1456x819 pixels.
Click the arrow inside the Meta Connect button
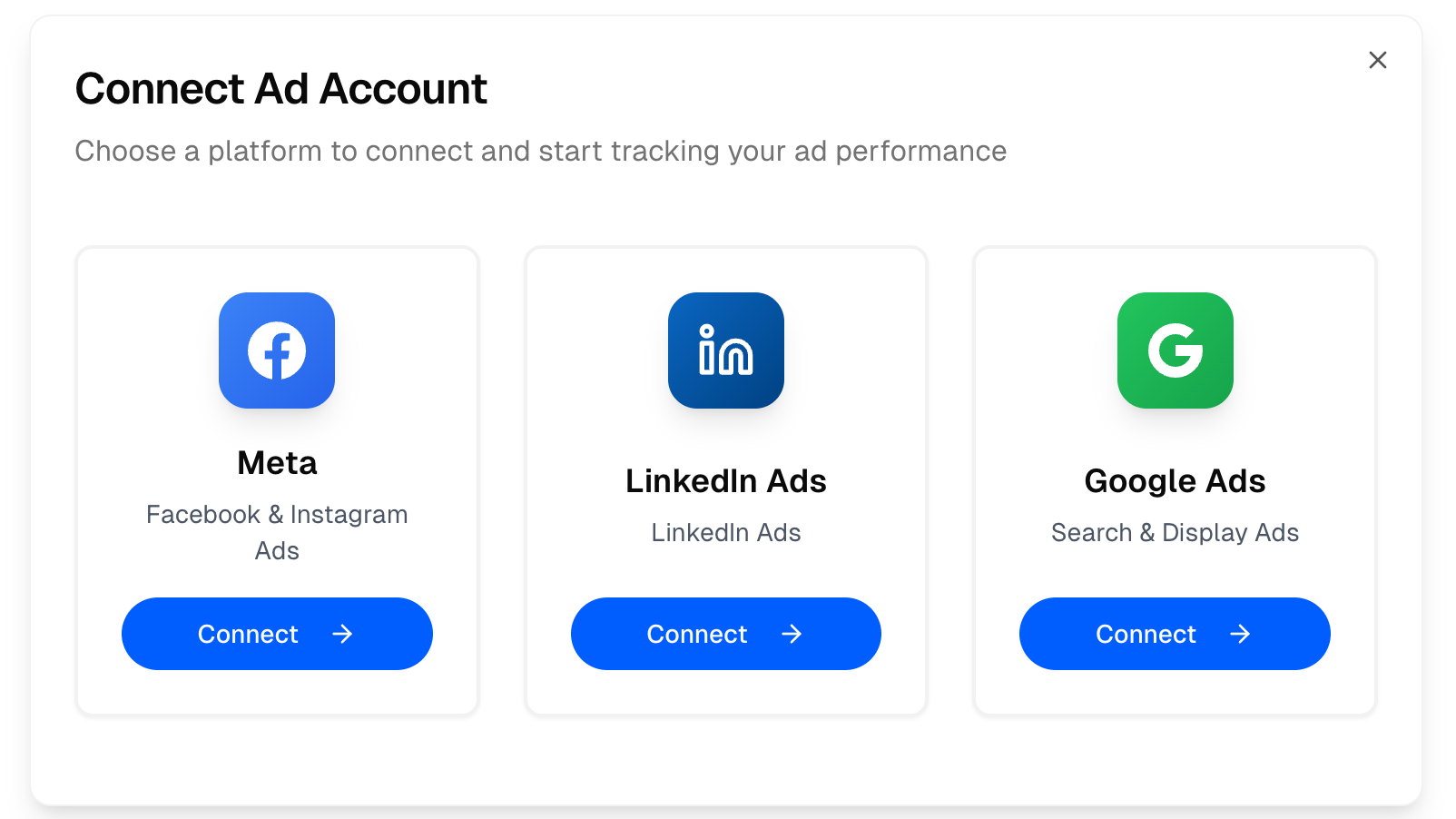[343, 634]
